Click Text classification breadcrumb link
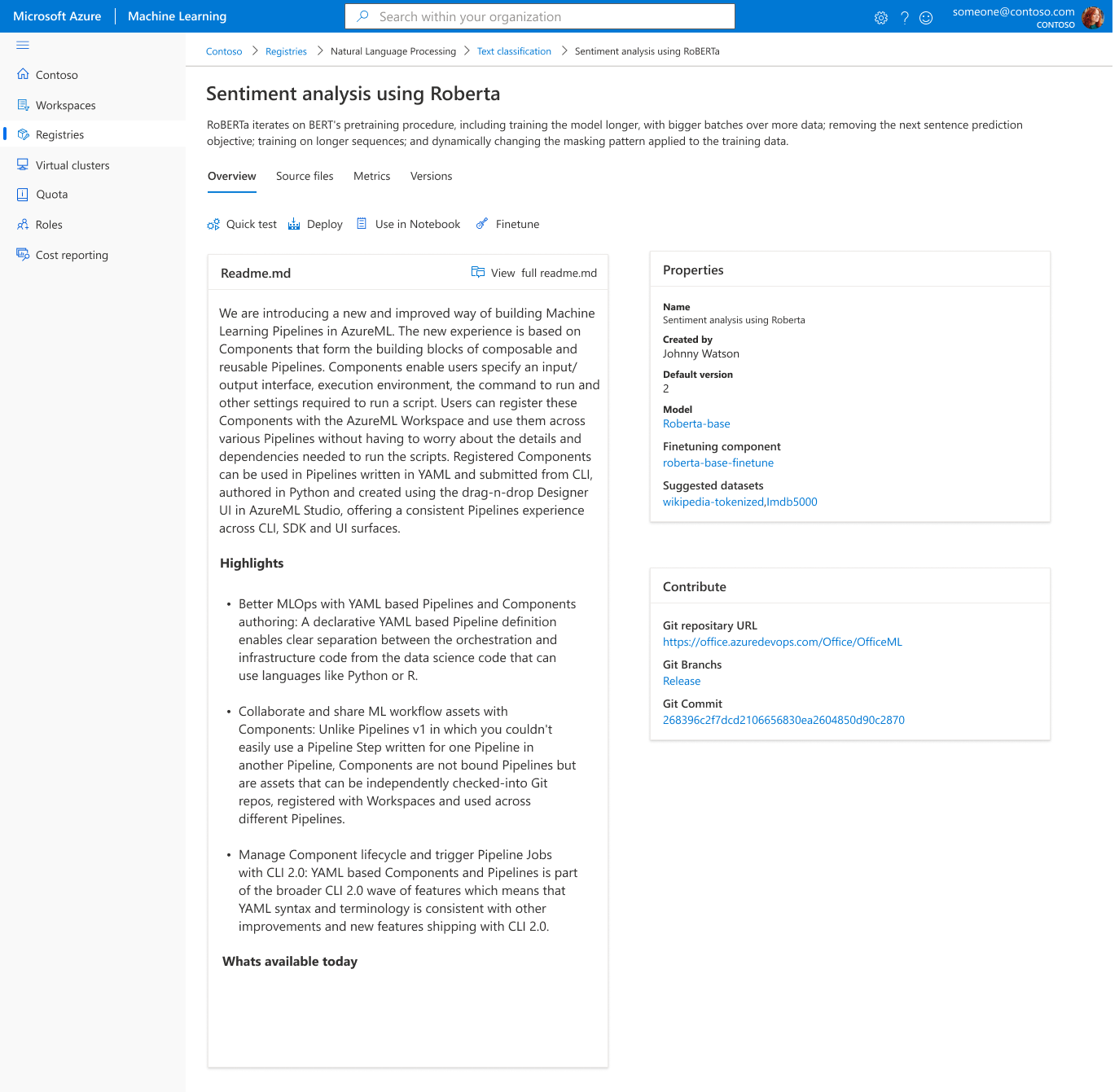Screen dimensions: 1119x1092 tap(514, 51)
